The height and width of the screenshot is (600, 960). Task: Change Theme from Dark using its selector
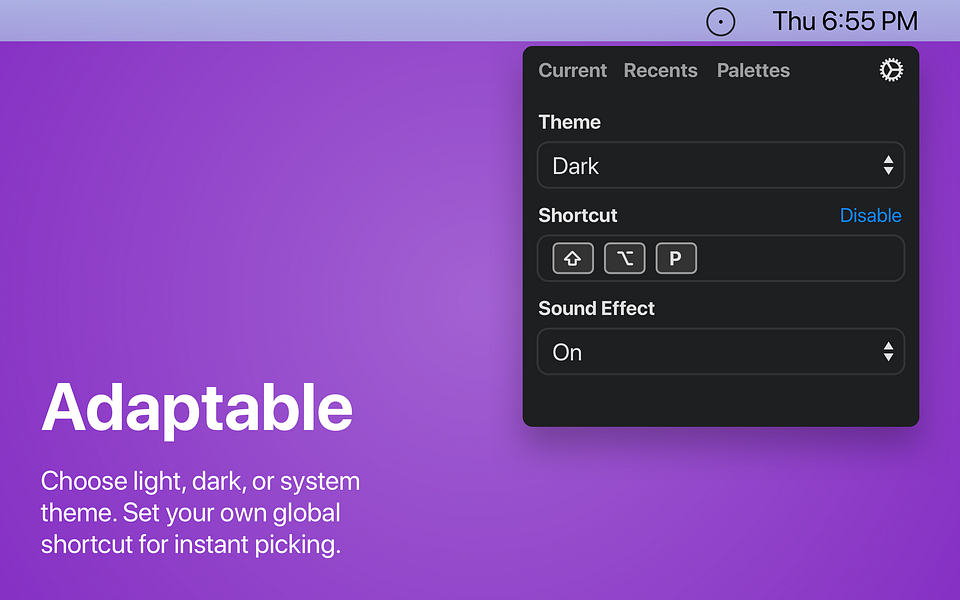tap(720, 165)
